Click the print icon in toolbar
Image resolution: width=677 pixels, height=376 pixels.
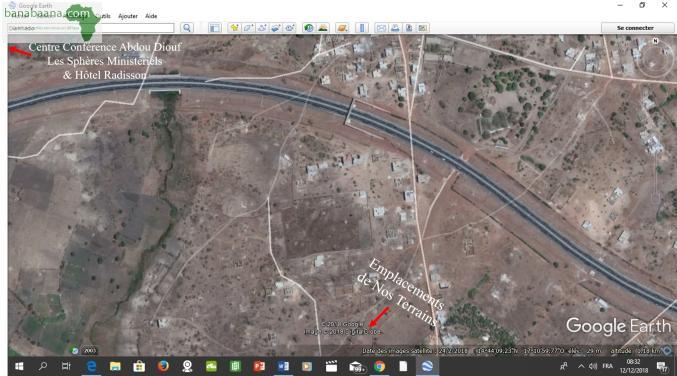click(x=395, y=28)
